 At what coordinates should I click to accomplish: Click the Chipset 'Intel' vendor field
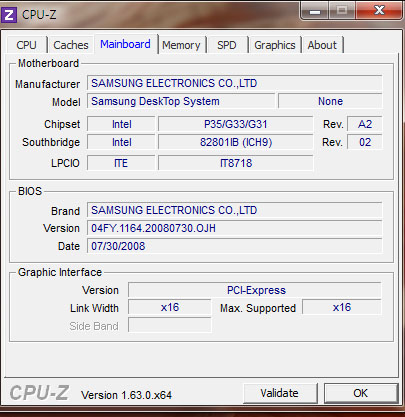pyautogui.click(x=121, y=124)
